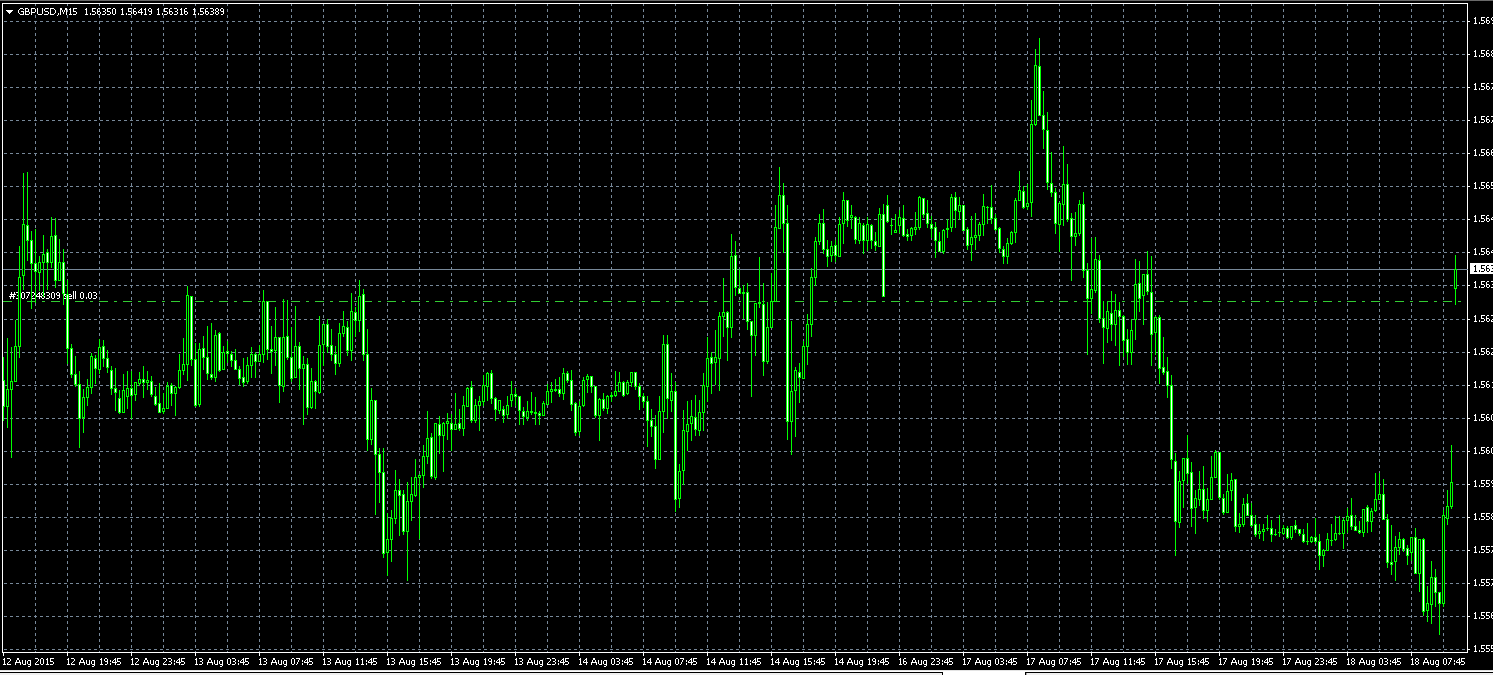Click the small triangle before GBPUSD,M15
This screenshot has width=1493, height=675.
click(x=9, y=11)
